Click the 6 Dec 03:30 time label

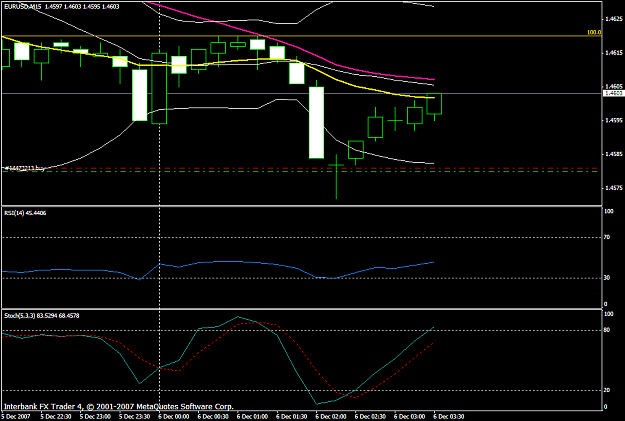[x=449, y=417]
